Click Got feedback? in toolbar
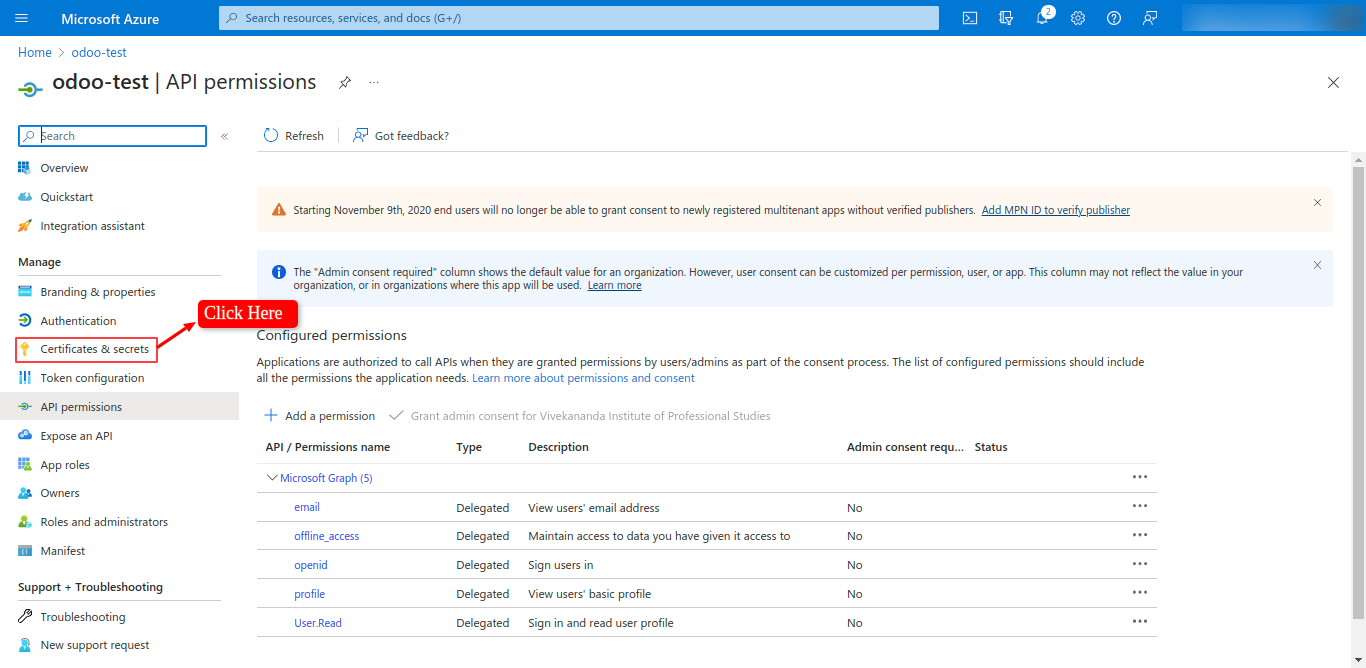 [401, 136]
